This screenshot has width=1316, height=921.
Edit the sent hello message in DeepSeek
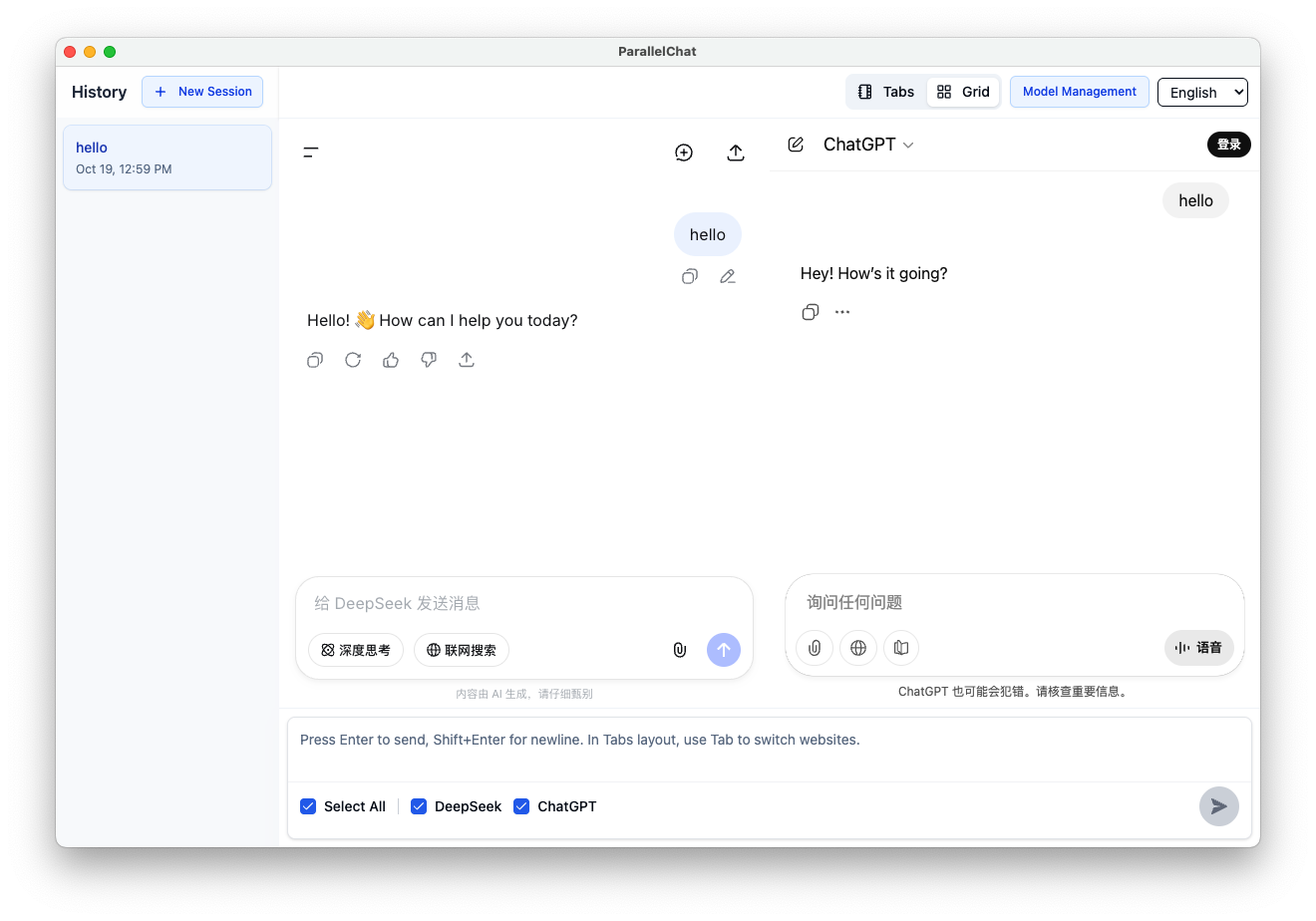(728, 277)
